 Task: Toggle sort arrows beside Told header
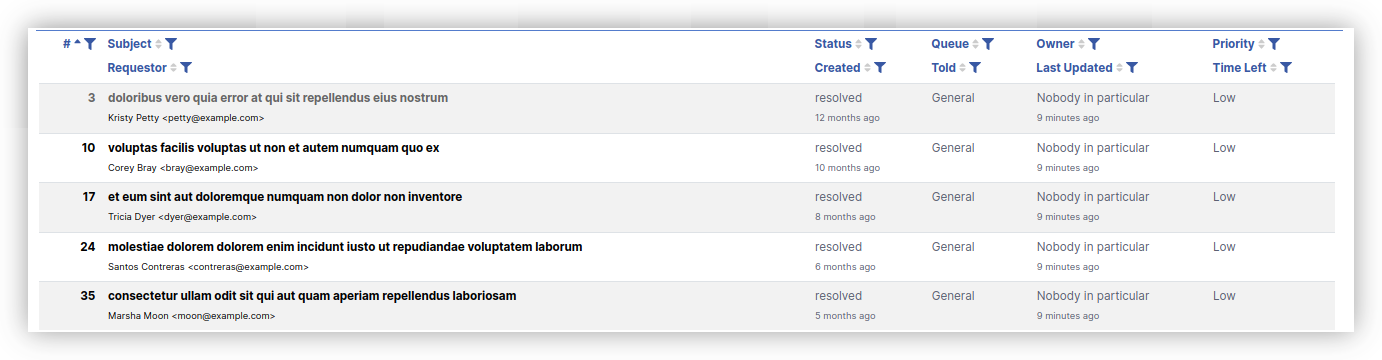[x=963, y=68]
